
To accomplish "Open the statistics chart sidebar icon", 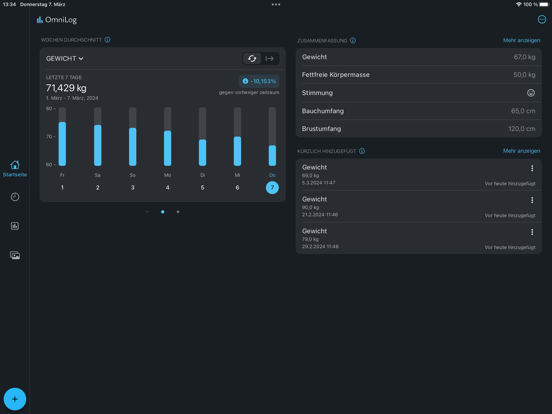I will (15, 226).
